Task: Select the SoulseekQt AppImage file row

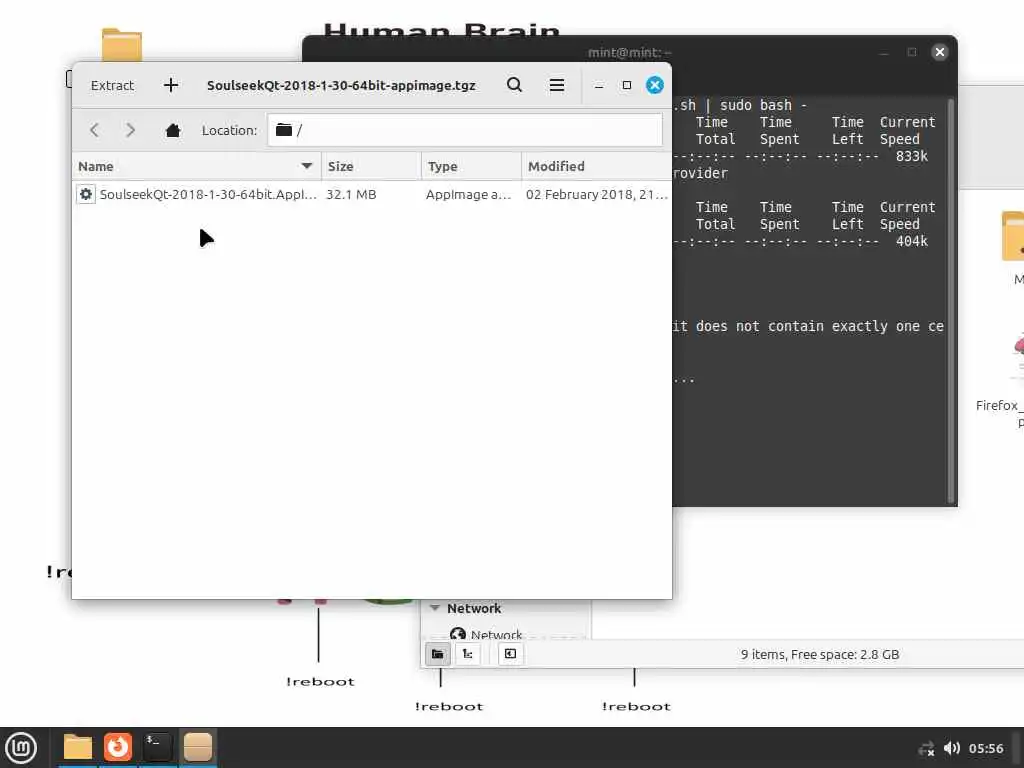Action: click(x=372, y=195)
